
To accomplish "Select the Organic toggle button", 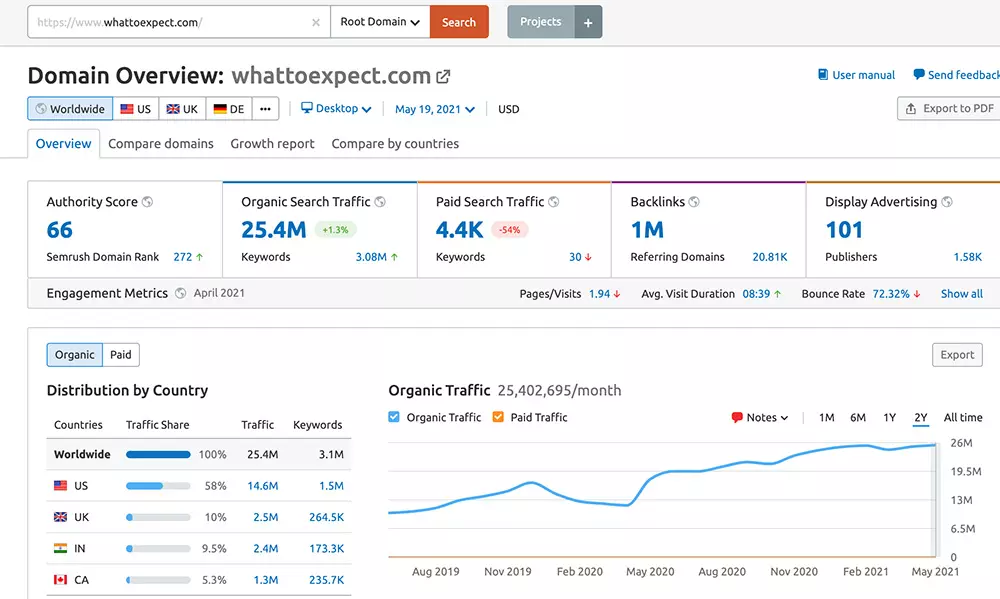I will coord(75,355).
